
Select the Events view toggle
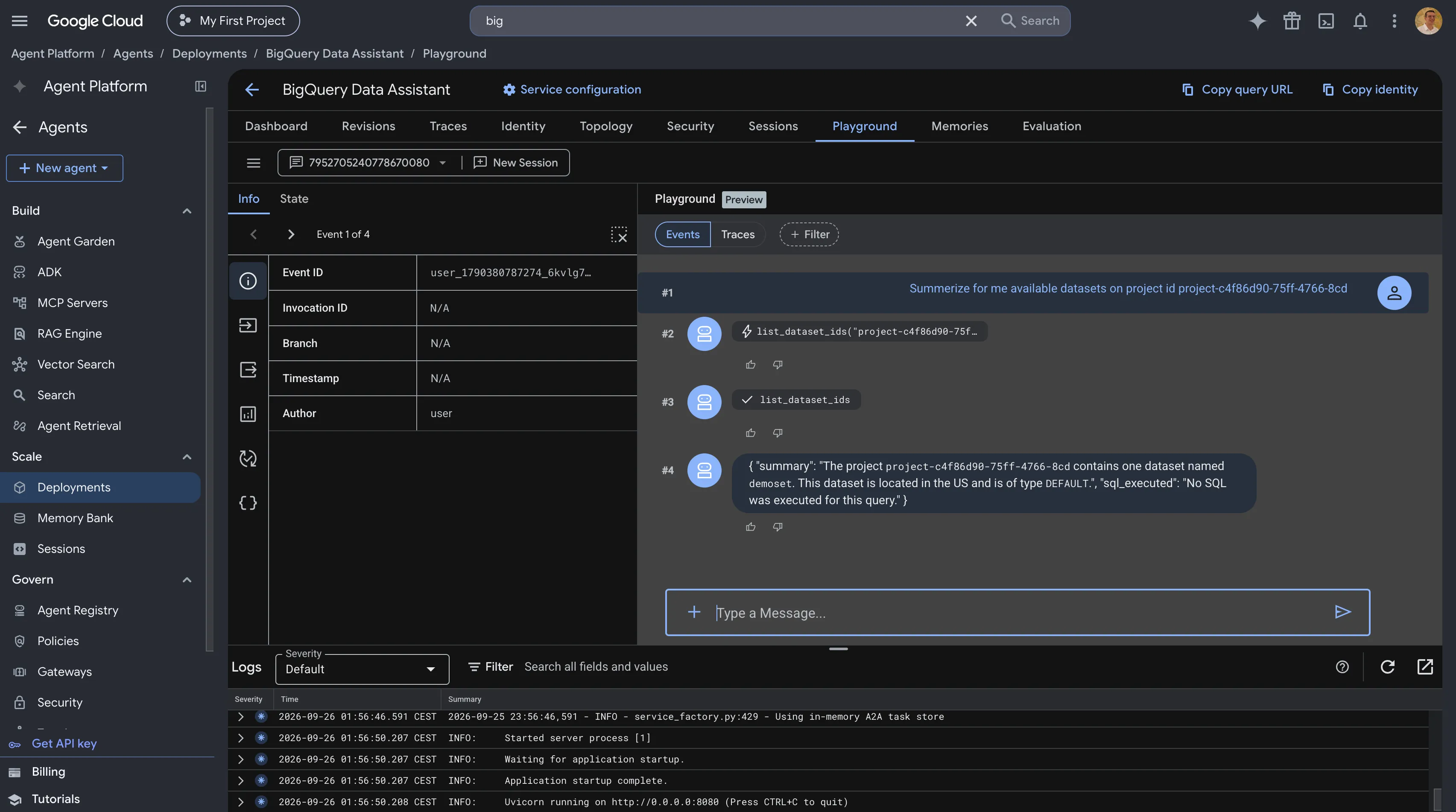(x=683, y=234)
